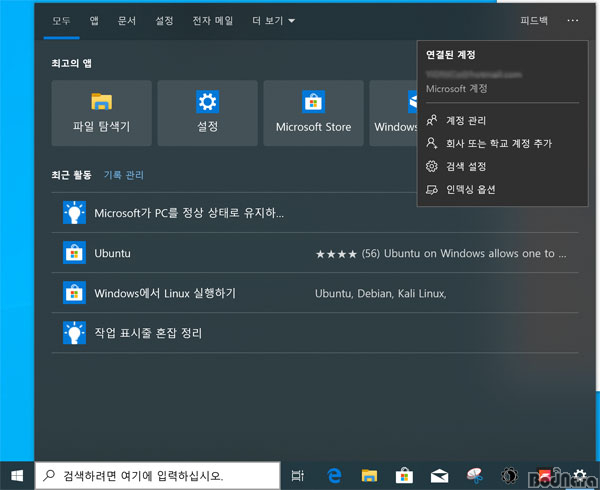Click the 피드백 button
This screenshot has width=600, height=490.
[x=534, y=21]
